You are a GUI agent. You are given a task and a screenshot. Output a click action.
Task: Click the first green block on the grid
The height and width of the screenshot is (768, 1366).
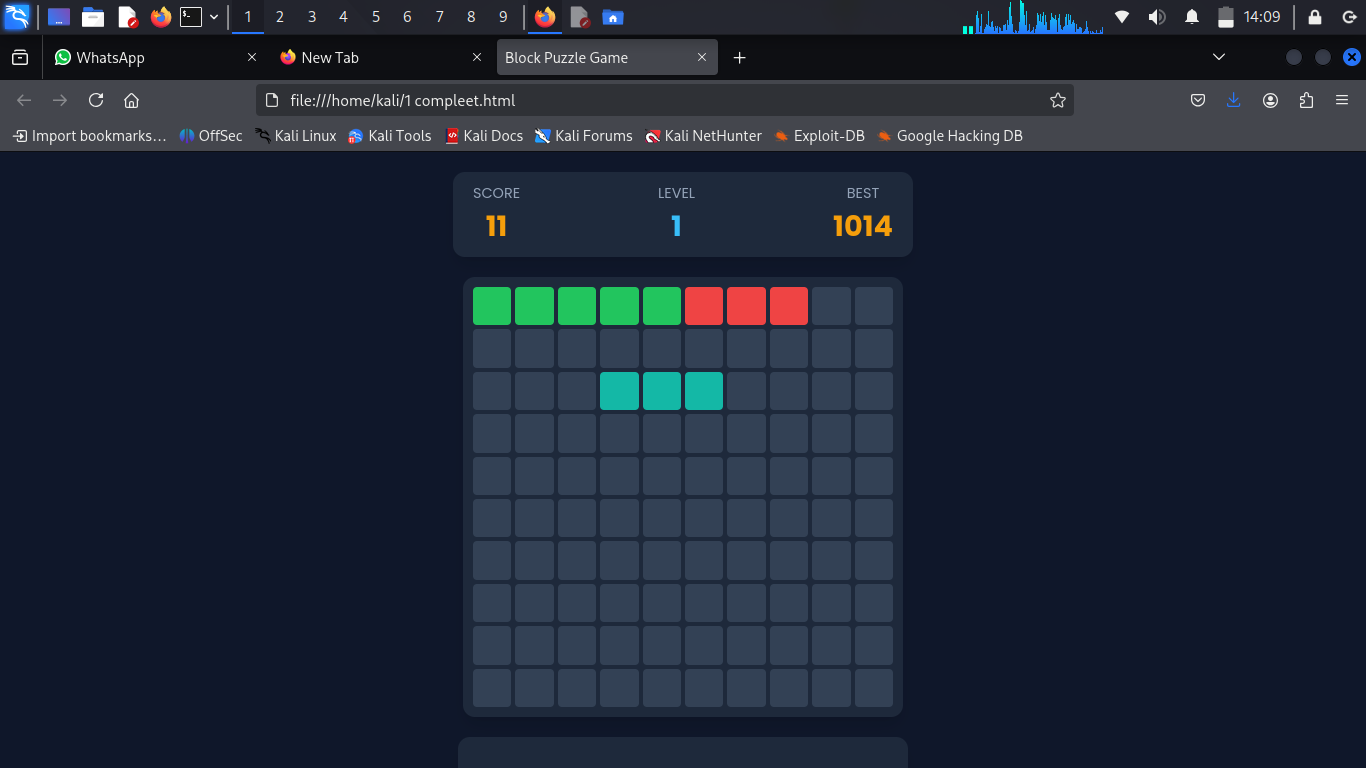coord(492,306)
